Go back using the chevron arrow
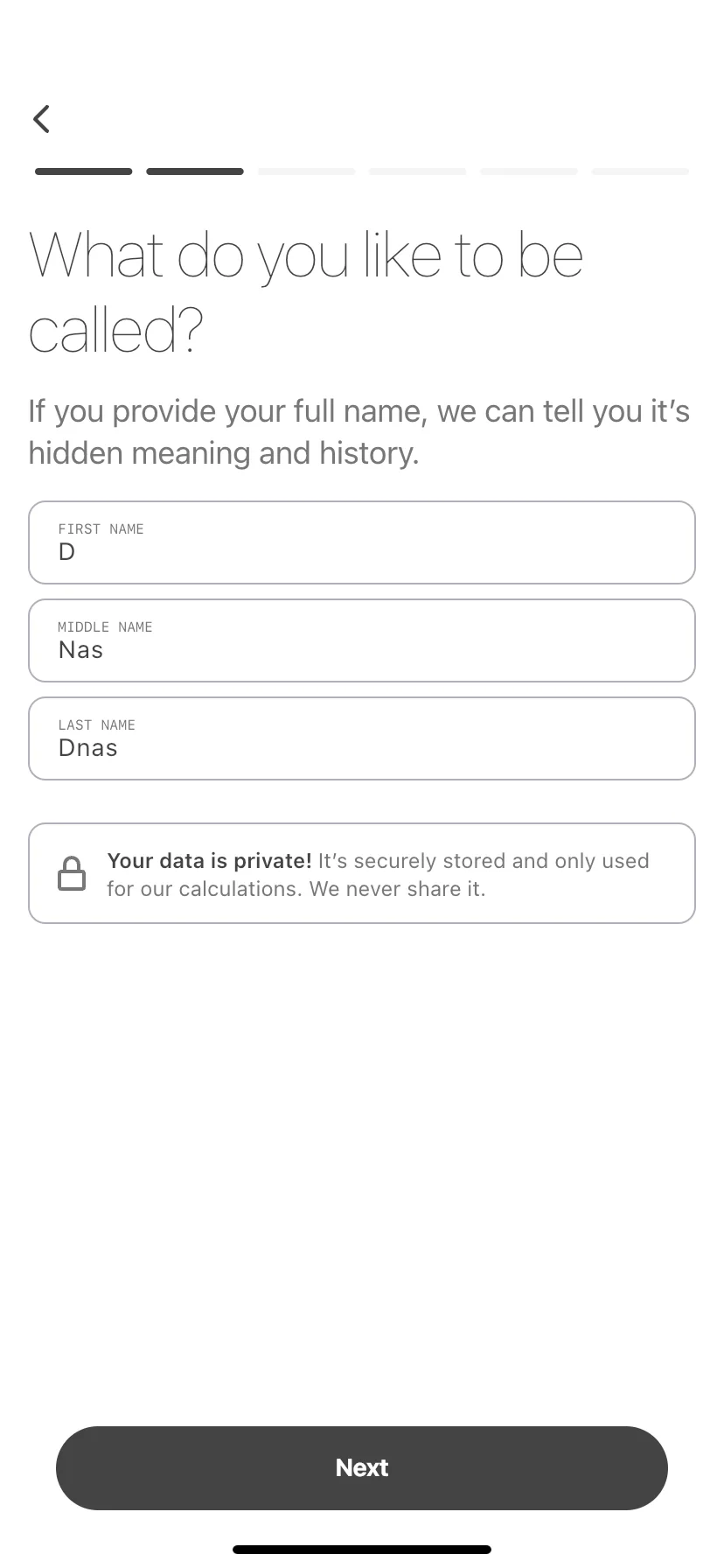This screenshot has width=724, height=1568. pyautogui.click(x=41, y=119)
